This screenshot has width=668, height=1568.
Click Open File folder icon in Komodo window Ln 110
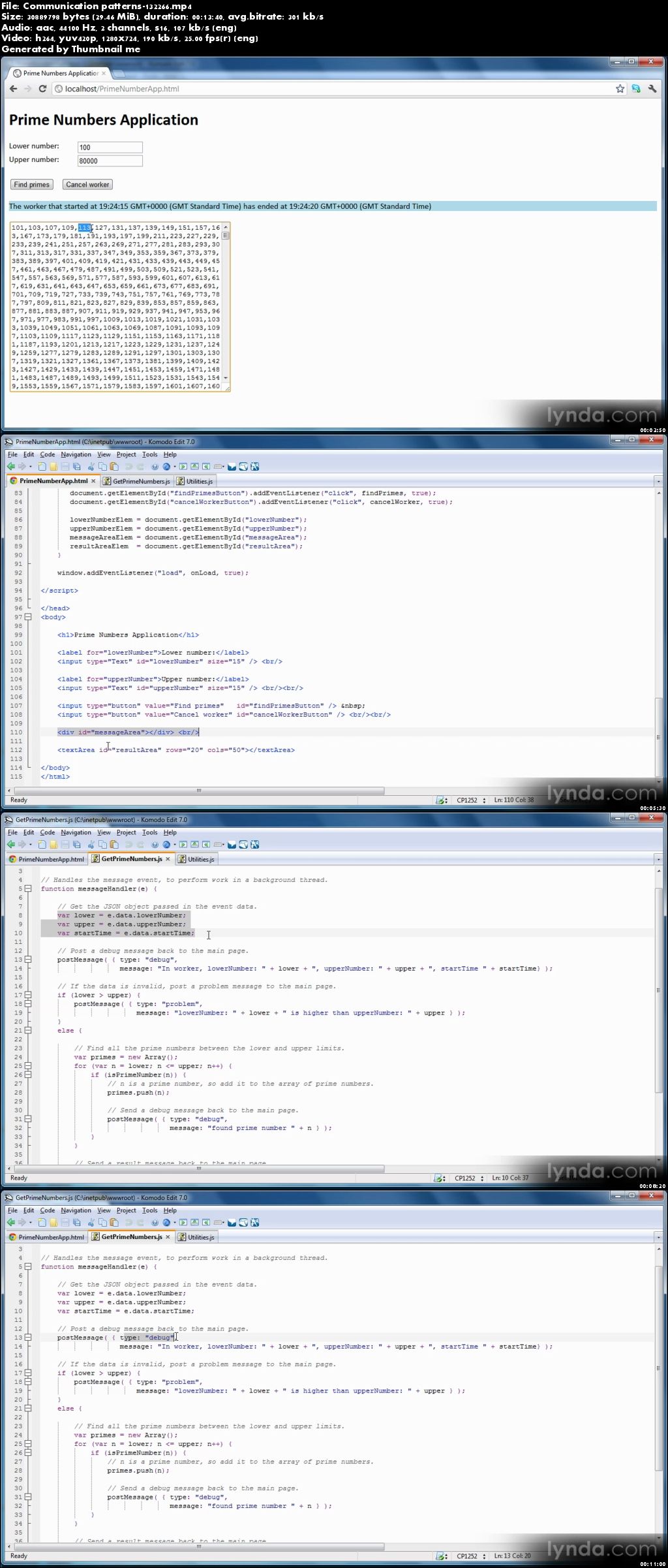click(x=53, y=466)
